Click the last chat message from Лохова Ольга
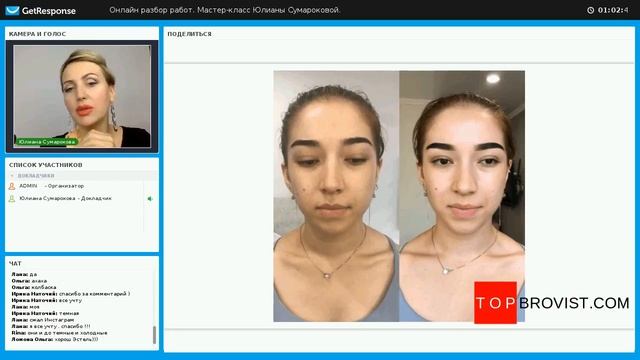Viewport: 640px width, 360px height. point(55,340)
